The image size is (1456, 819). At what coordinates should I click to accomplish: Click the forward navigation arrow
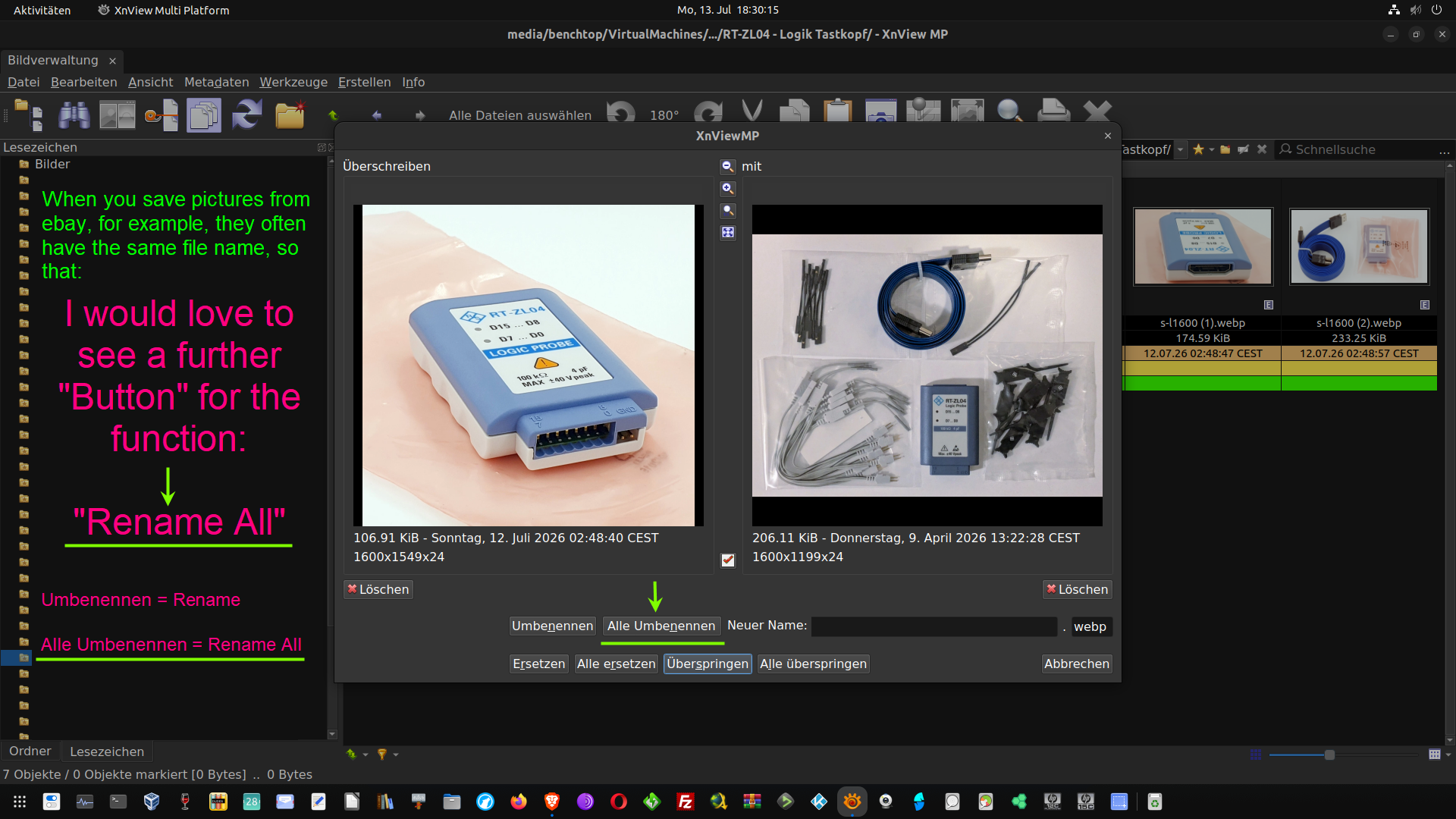pyautogui.click(x=420, y=115)
